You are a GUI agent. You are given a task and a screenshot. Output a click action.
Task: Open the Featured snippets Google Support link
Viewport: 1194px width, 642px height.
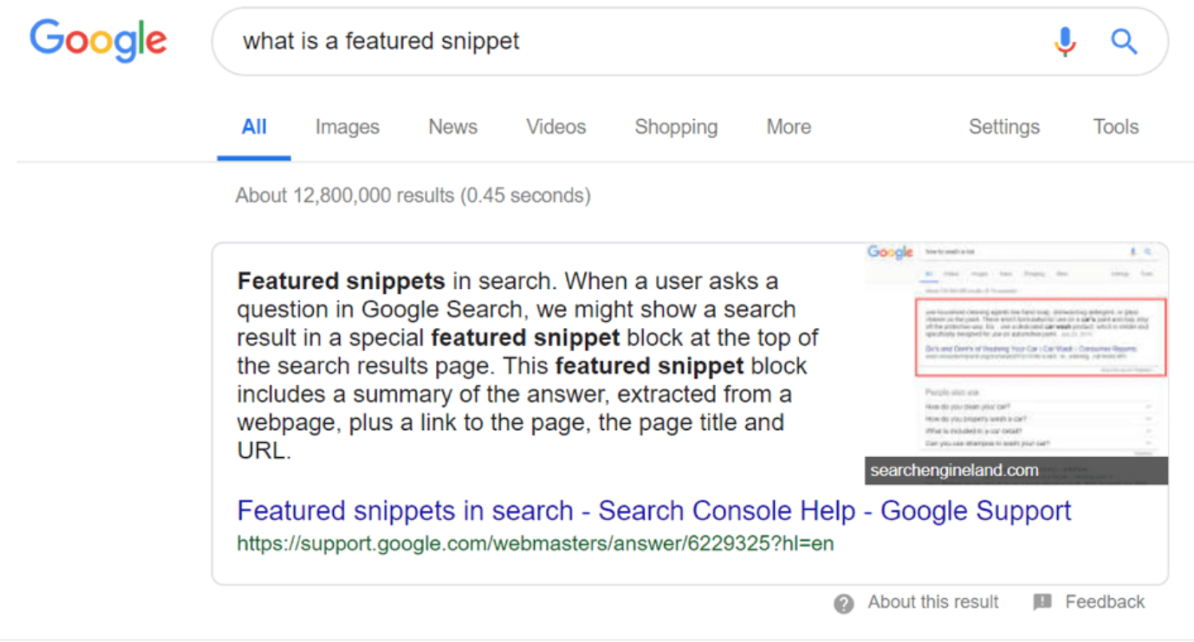coord(652,511)
